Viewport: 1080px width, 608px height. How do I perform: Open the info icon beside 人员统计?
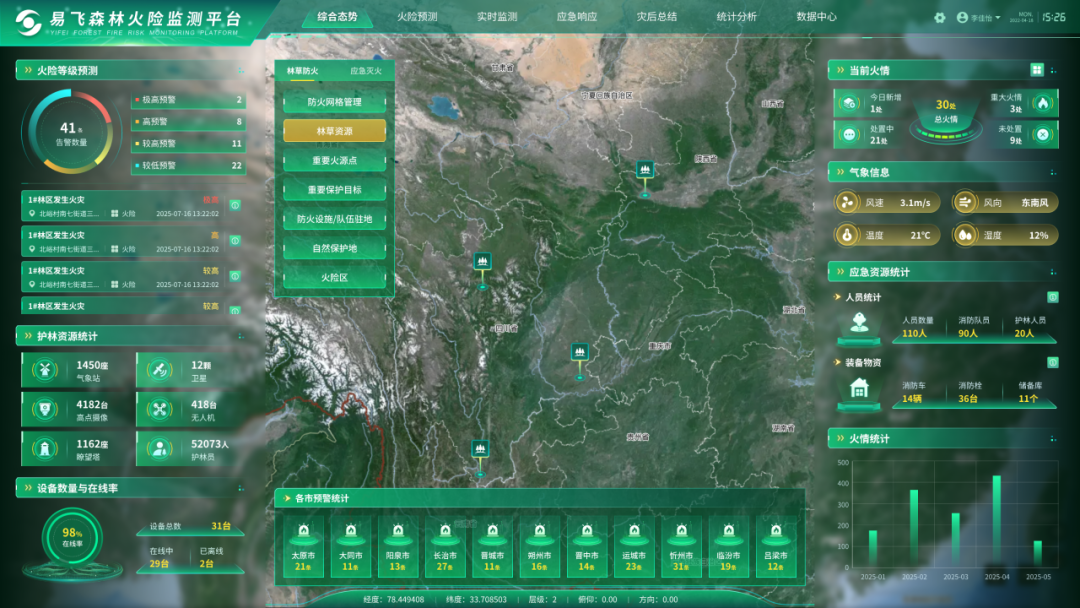(1052, 297)
